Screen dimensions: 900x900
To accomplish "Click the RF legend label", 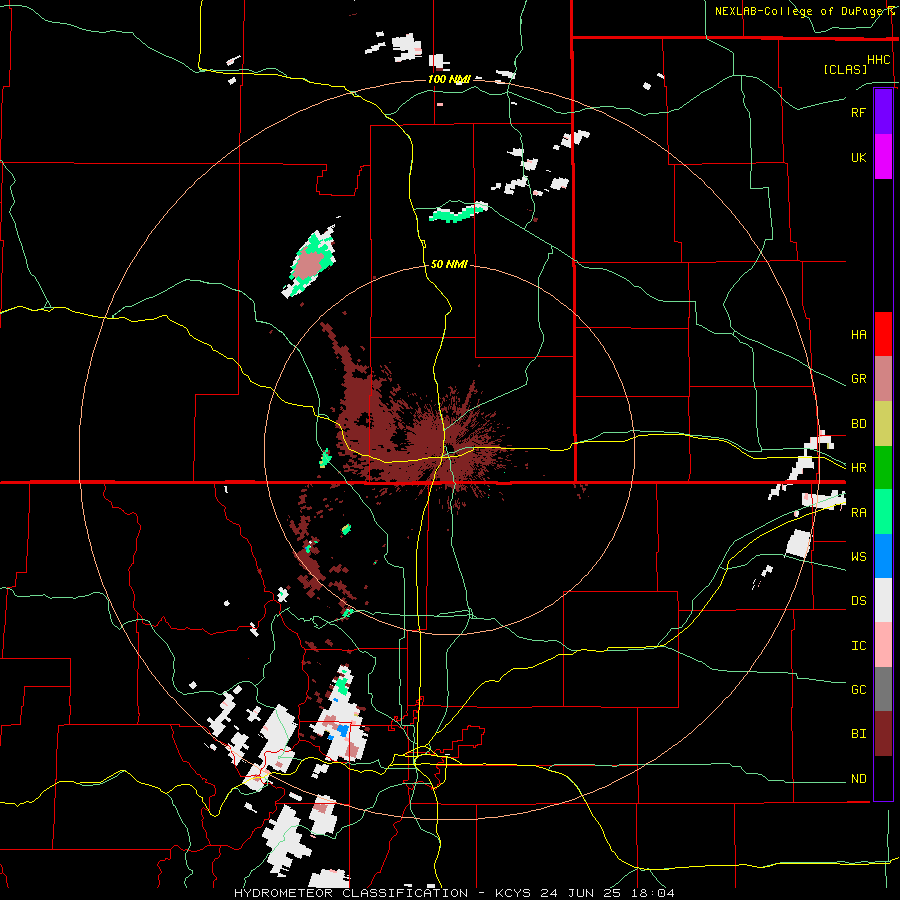I will tap(858, 113).
